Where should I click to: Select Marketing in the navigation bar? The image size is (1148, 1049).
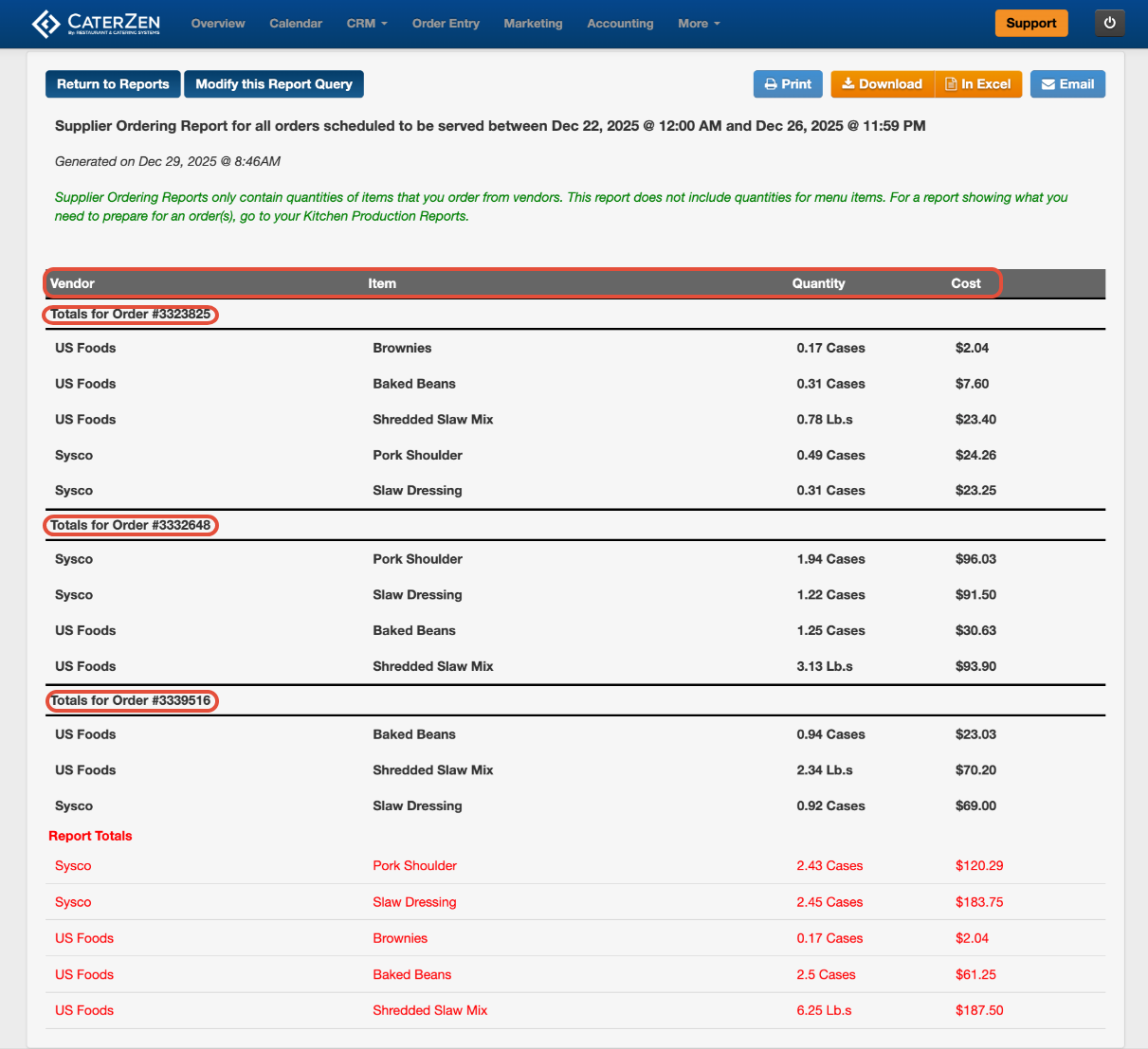click(x=533, y=24)
